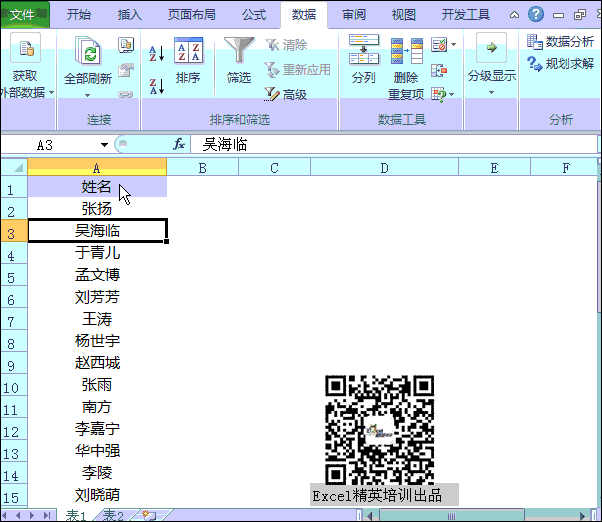Click the Text to Columns (分列) icon

point(363,60)
